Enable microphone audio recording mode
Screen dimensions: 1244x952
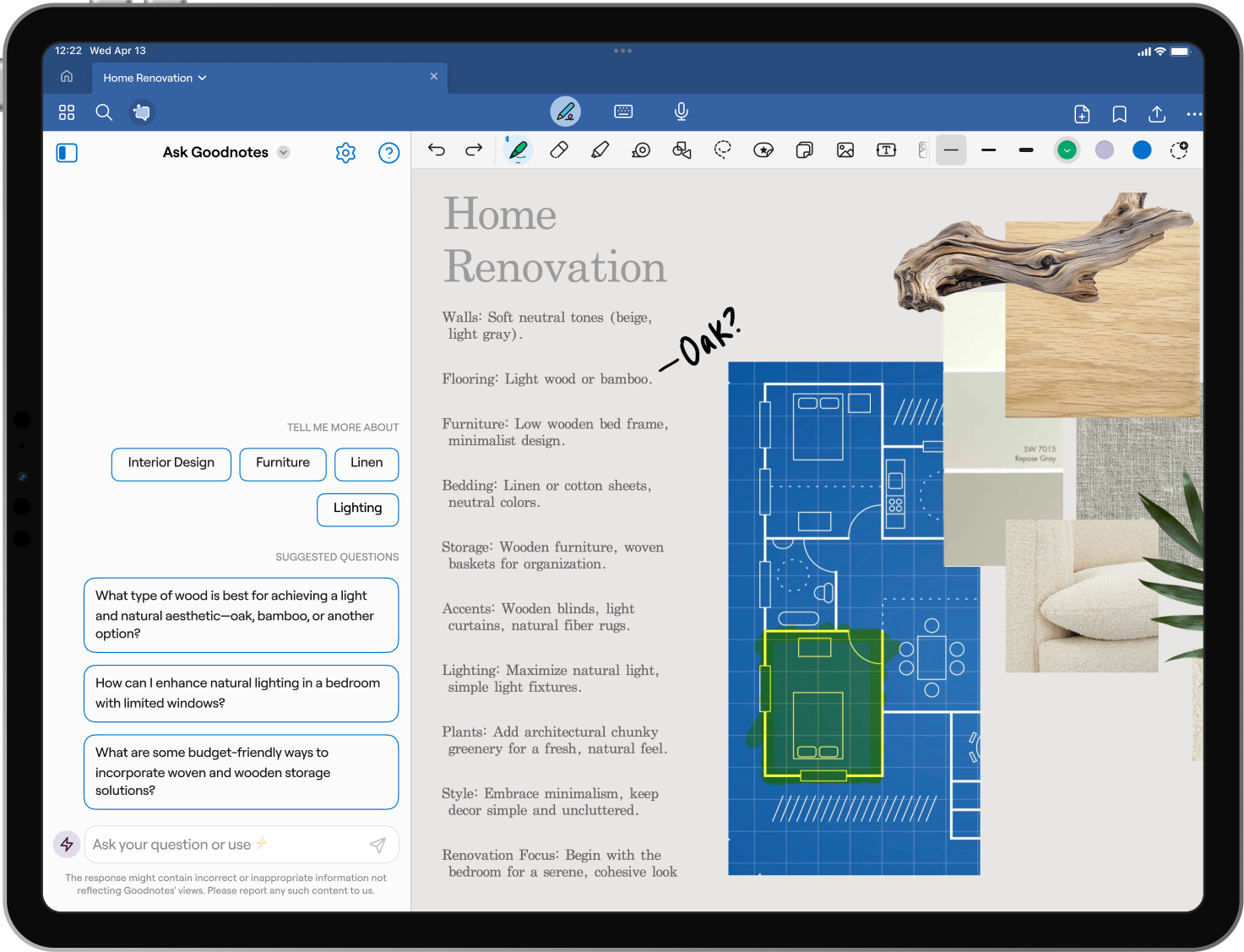click(x=682, y=112)
